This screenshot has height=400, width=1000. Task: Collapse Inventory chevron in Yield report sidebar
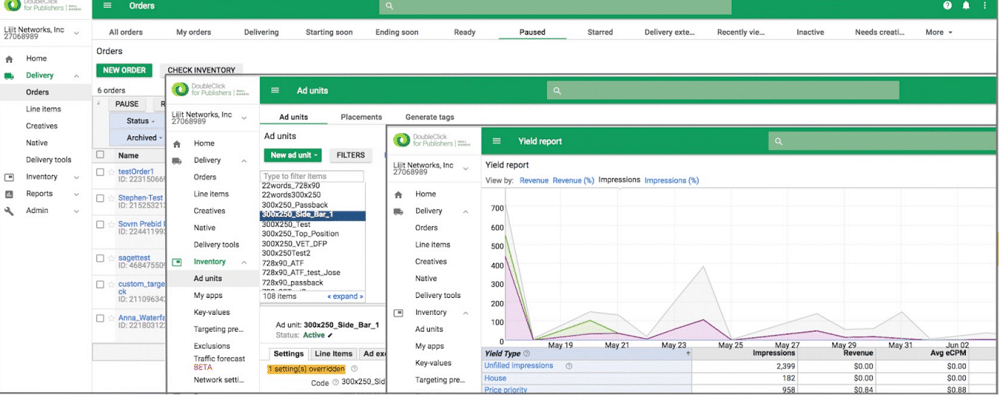(x=466, y=313)
